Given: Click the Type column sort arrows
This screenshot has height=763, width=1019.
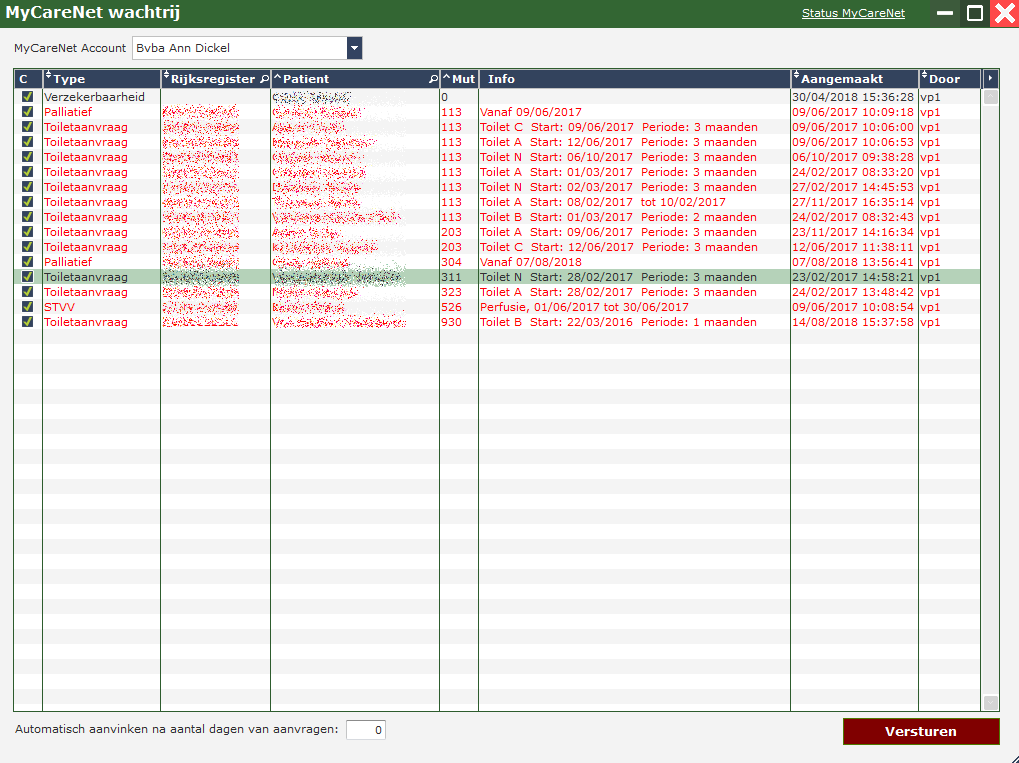Looking at the screenshot, I should tap(48, 76).
